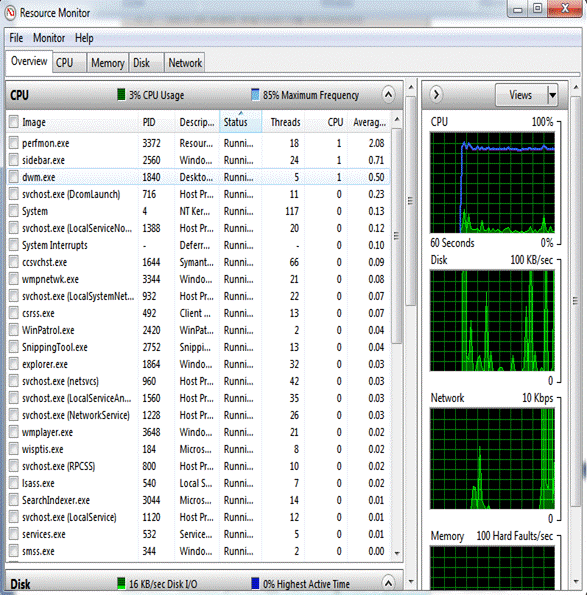Click blue Highest Active Time indicator
The height and width of the screenshot is (595, 587).
tap(255, 583)
